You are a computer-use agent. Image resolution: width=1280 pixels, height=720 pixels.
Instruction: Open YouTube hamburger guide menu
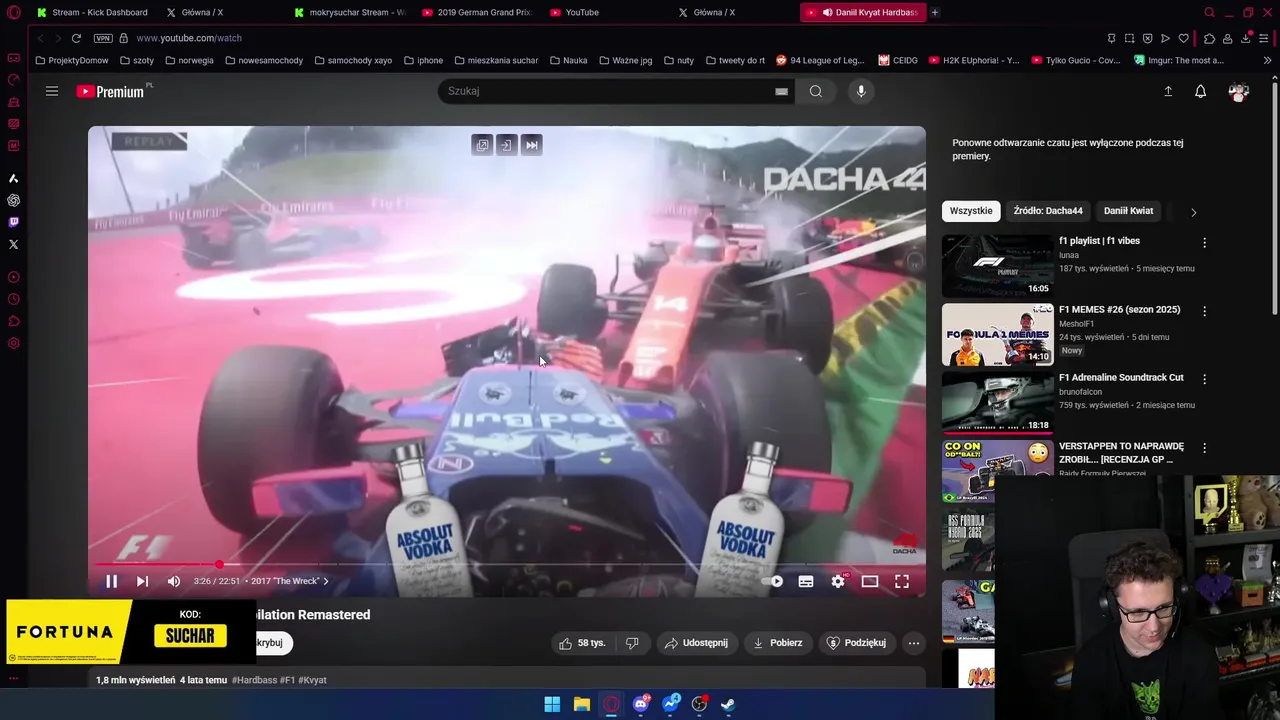(x=52, y=91)
